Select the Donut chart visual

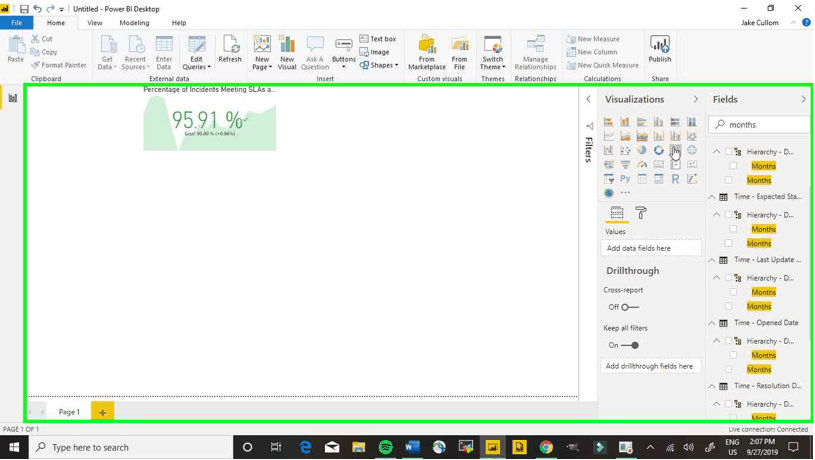[659, 150]
